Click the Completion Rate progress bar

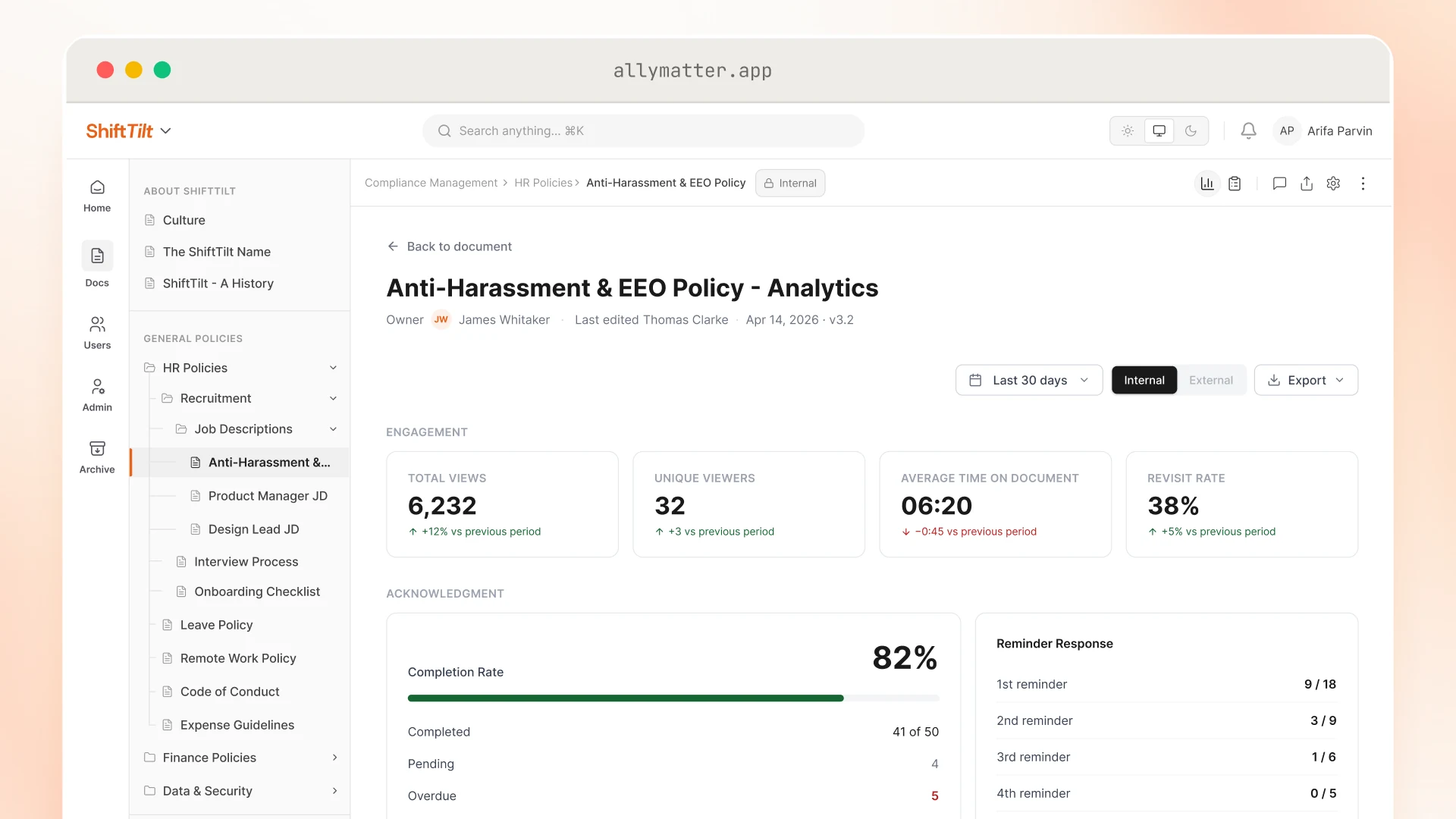tap(673, 698)
